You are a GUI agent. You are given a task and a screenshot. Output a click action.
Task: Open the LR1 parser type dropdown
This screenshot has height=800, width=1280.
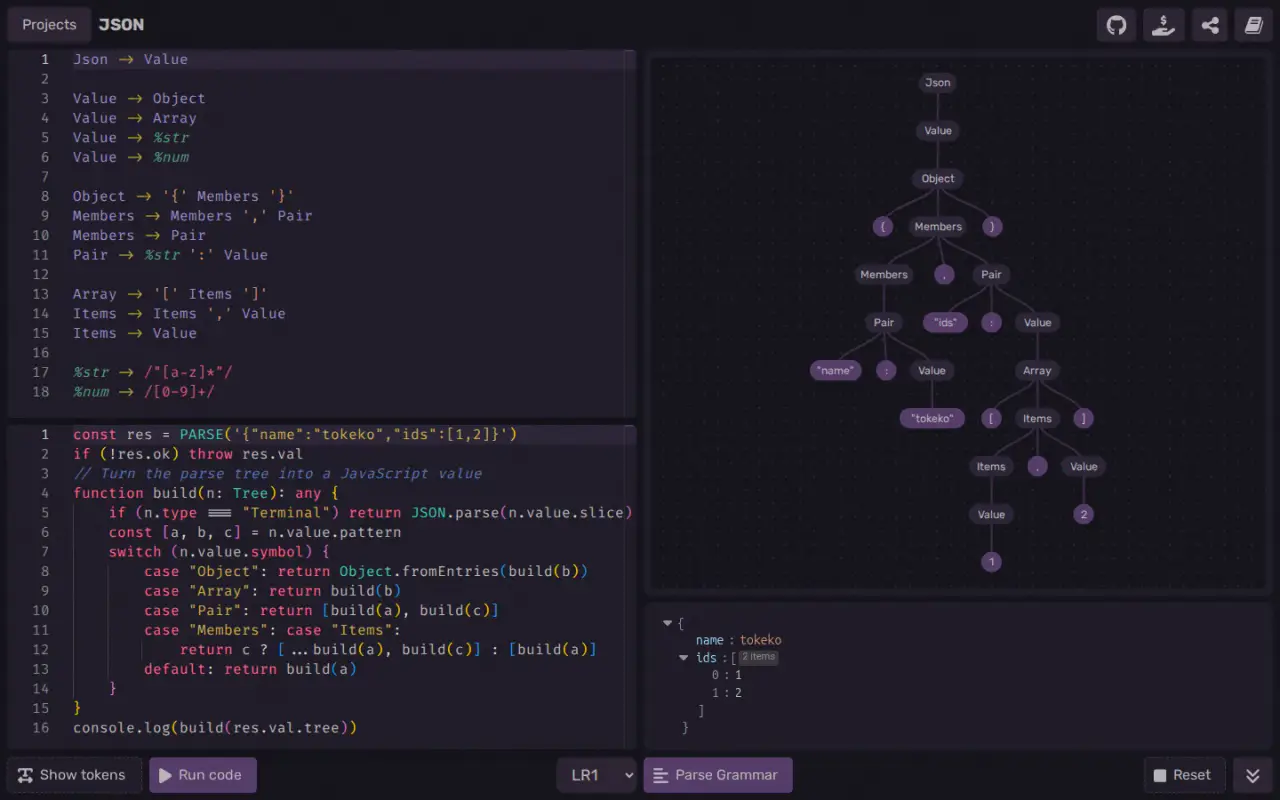click(597, 775)
